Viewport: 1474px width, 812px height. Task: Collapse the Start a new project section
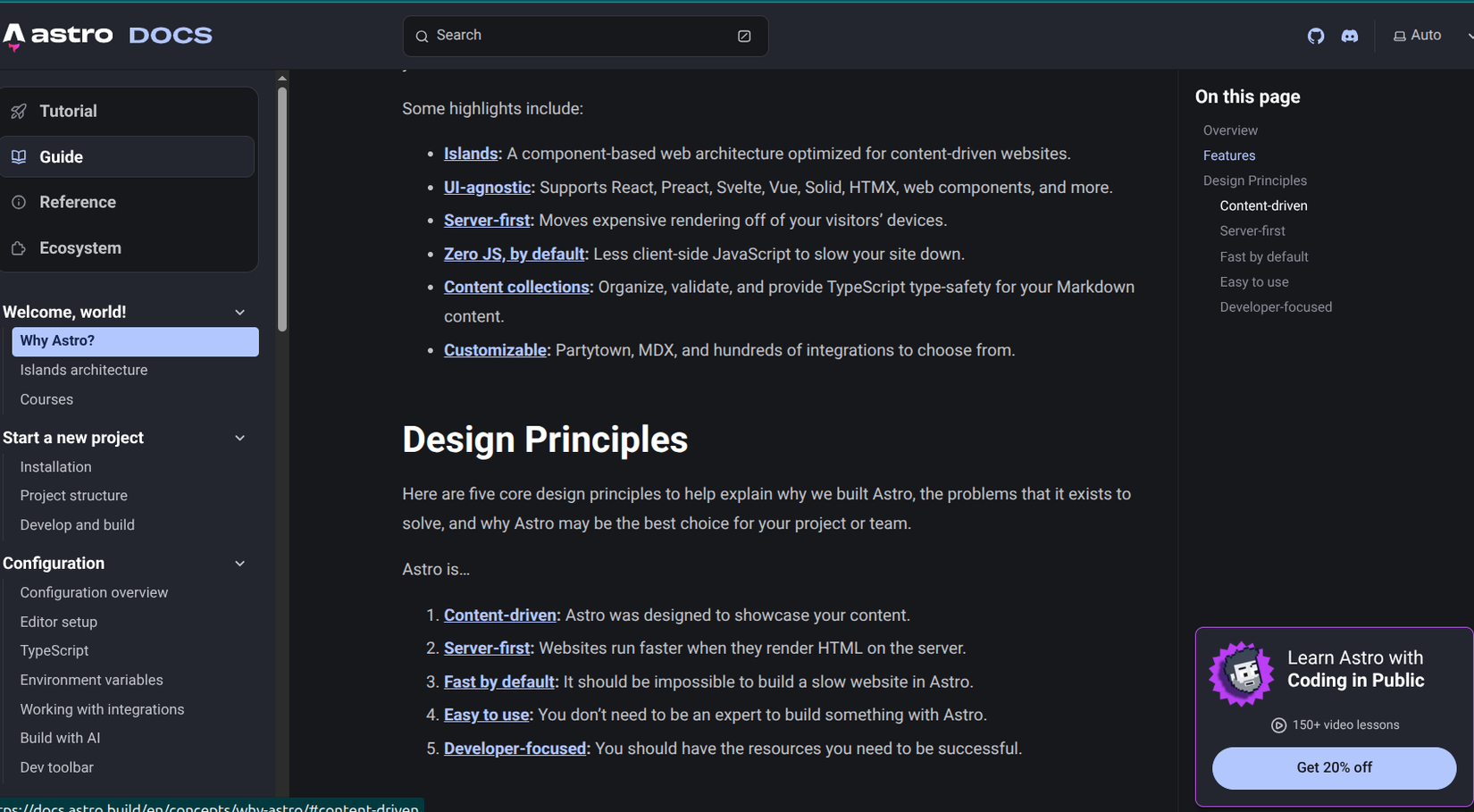coord(239,438)
